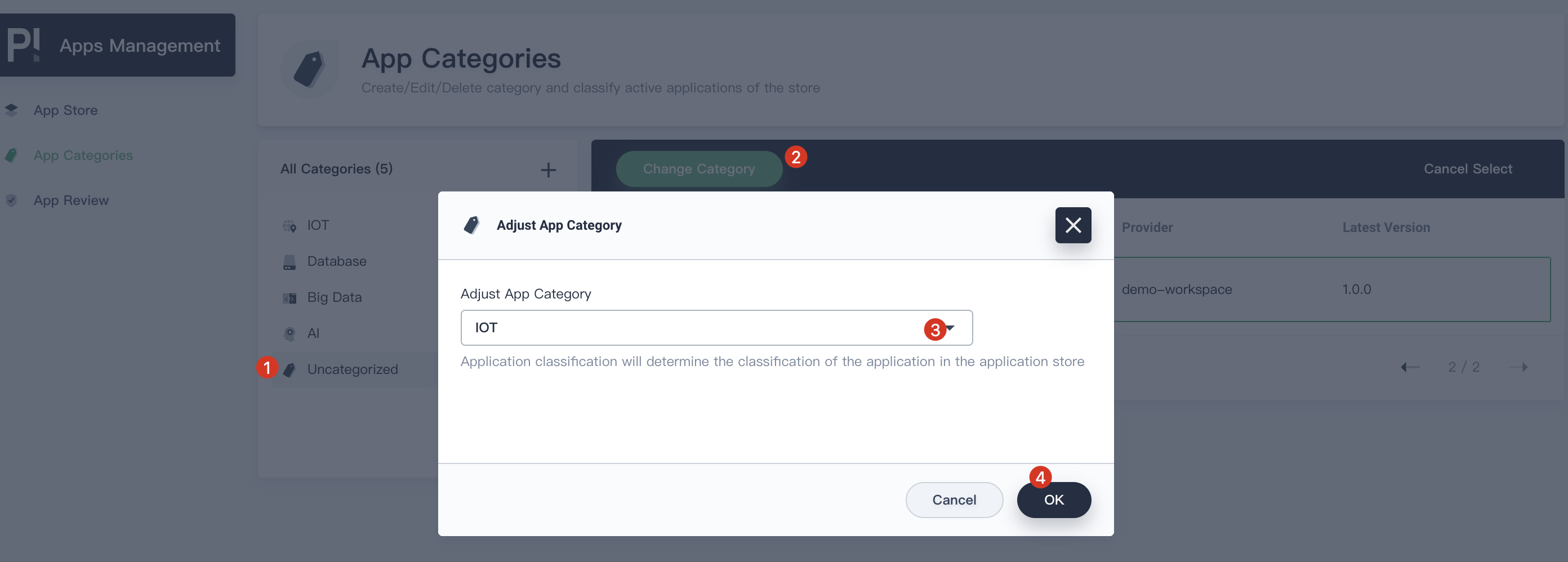Click the IOT globe icon
Image resolution: width=1568 pixels, height=562 pixels.
coord(289,226)
